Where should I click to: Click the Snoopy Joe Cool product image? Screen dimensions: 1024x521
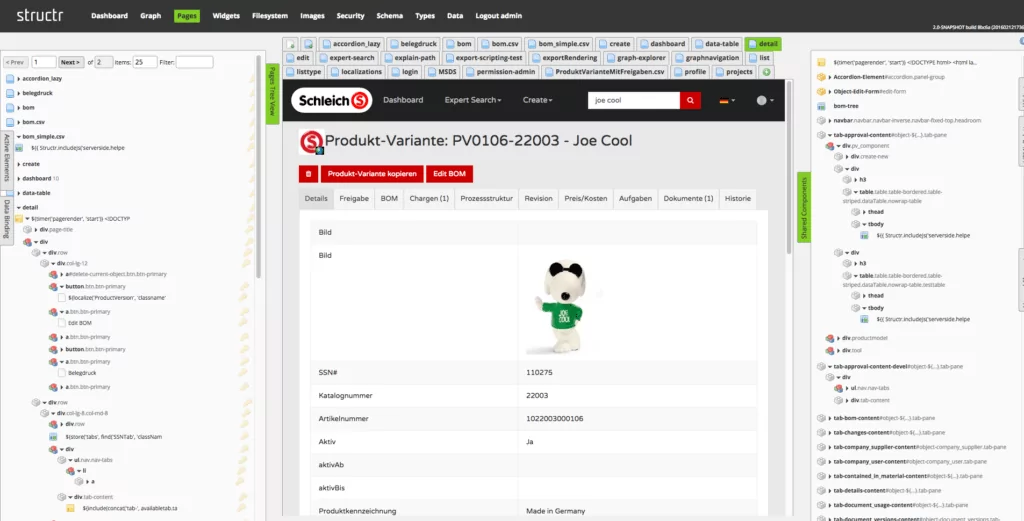tap(563, 307)
